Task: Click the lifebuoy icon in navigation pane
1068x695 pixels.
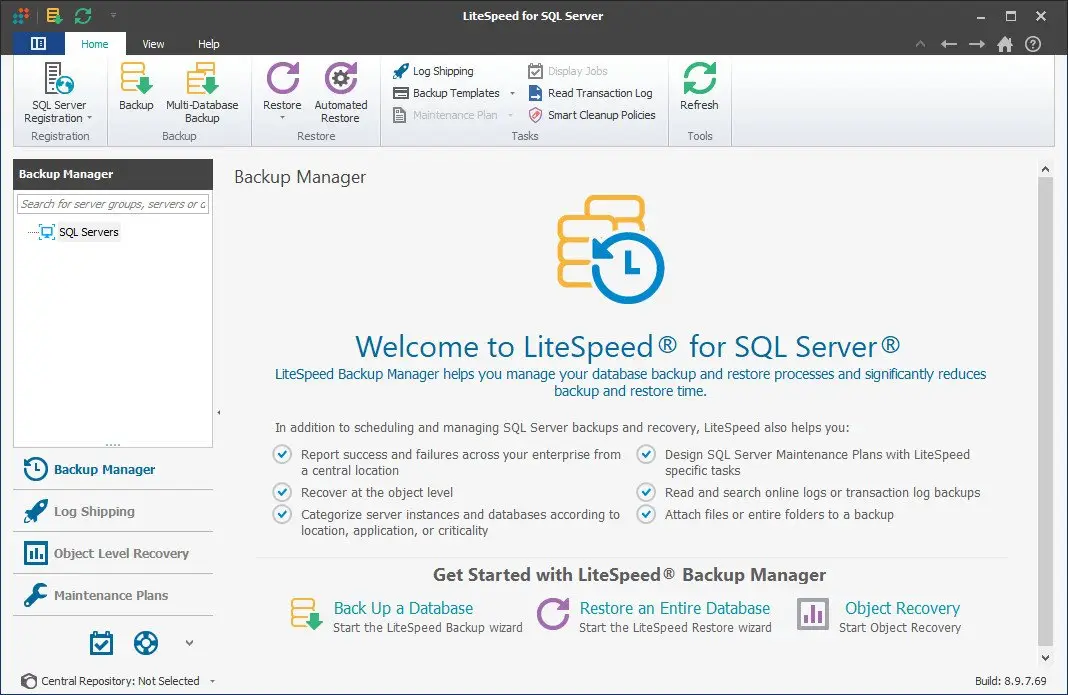Action: coord(146,643)
